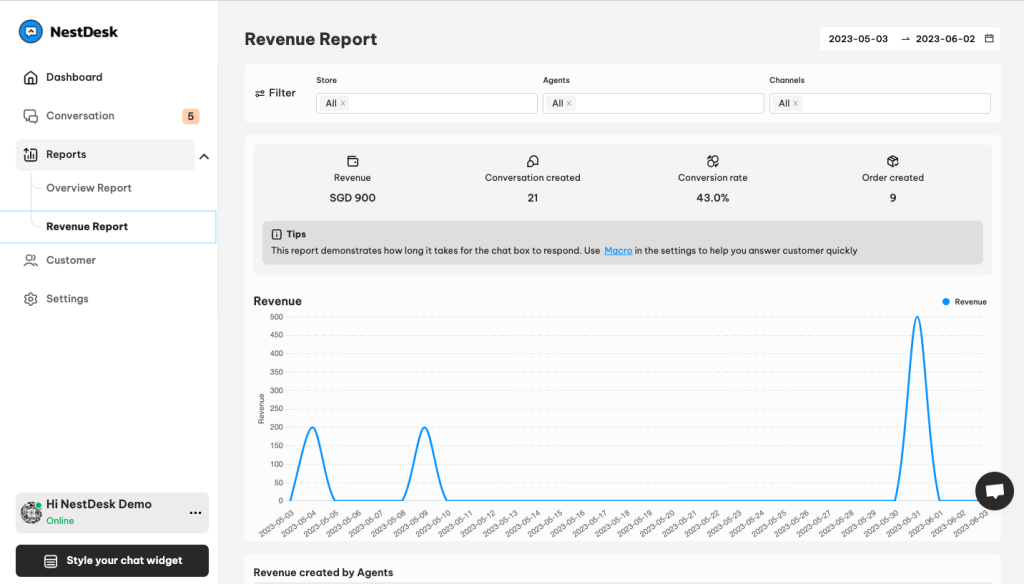
Task: Click the Revenue legend label
Action: [x=970, y=302]
